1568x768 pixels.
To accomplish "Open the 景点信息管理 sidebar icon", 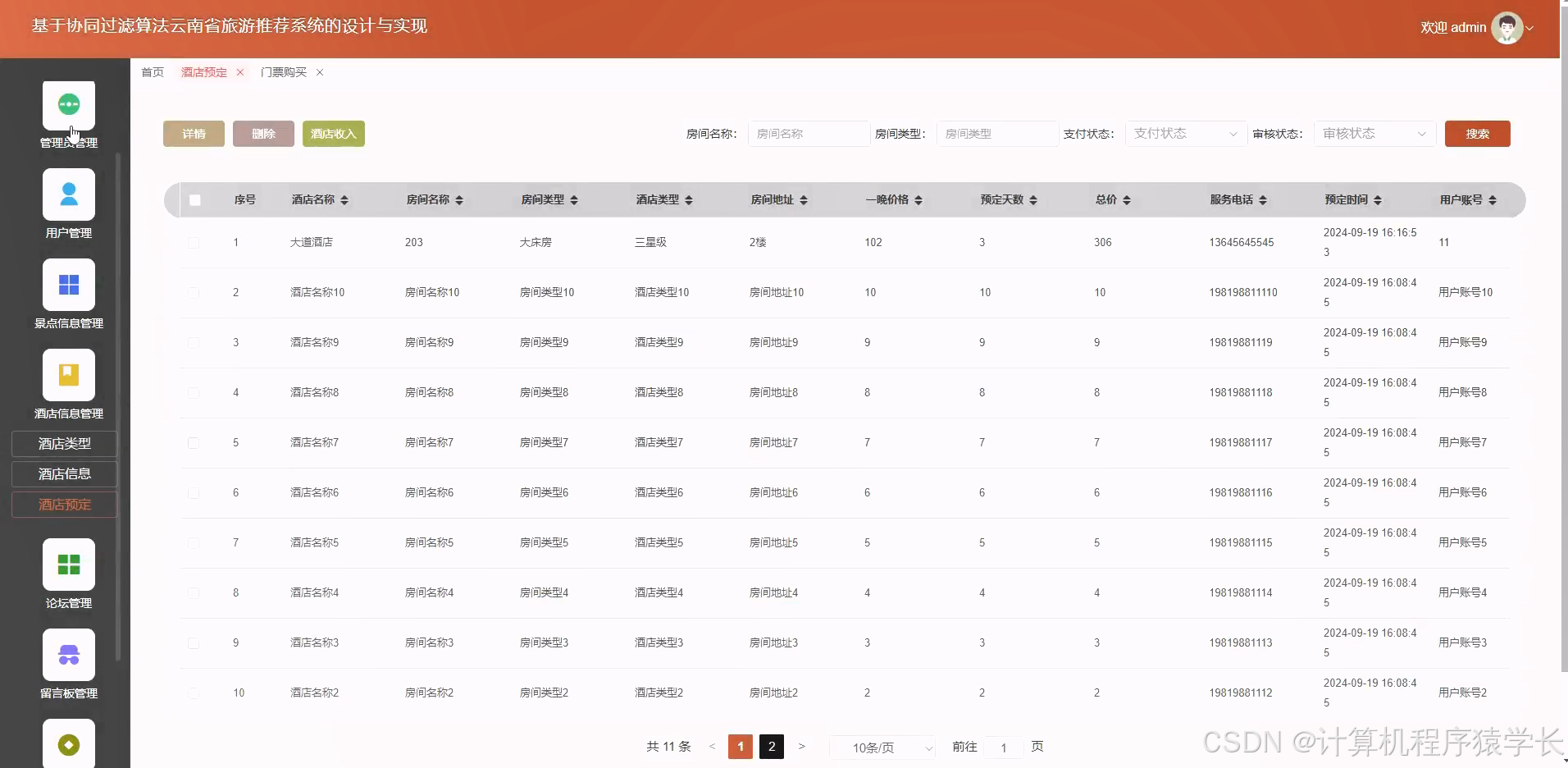I will pos(69,285).
